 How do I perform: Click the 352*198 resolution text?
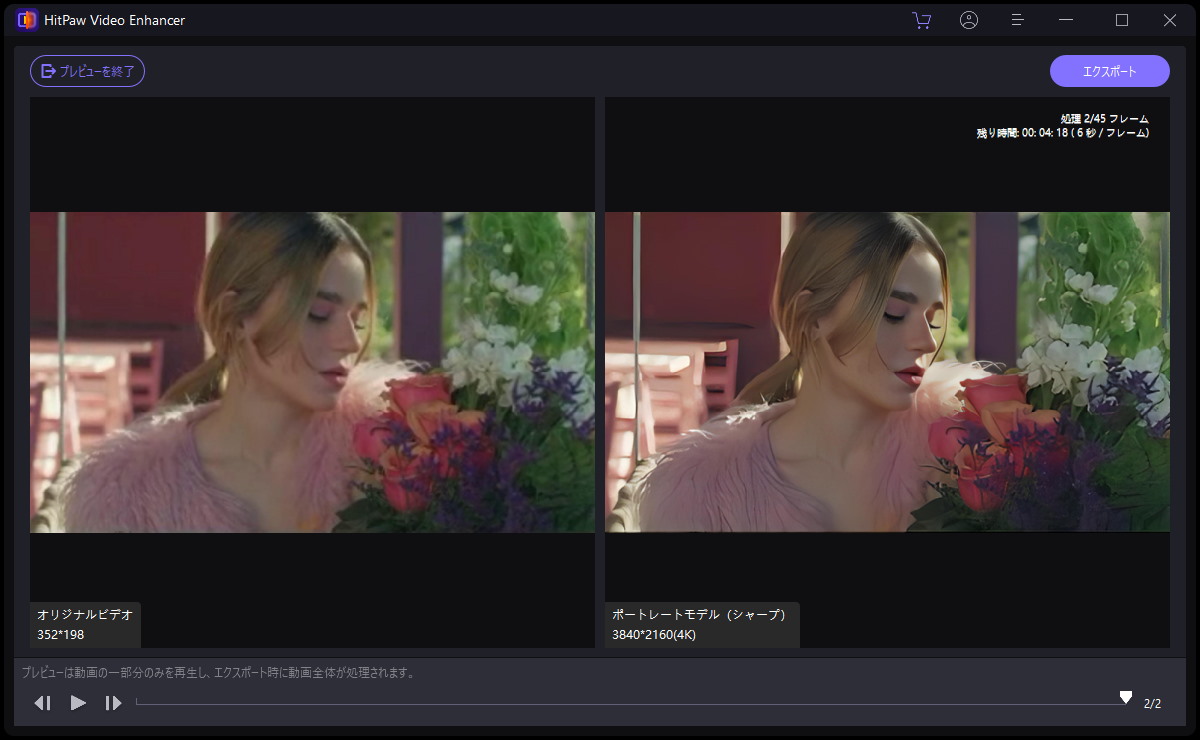60,634
